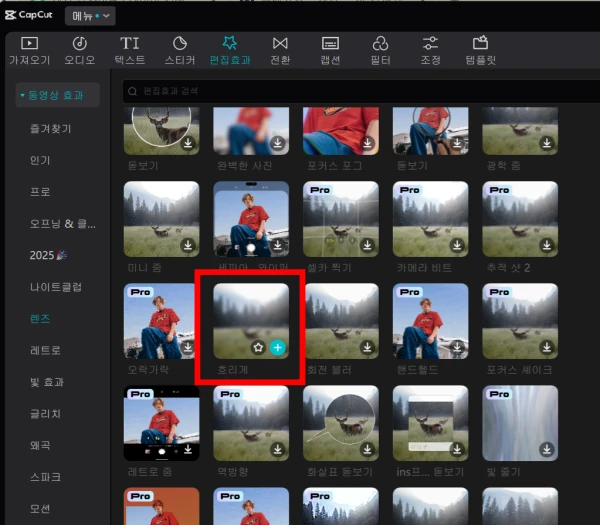Open the 필터 filters tab
Viewport: 600px width, 525px height.
click(380, 51)
